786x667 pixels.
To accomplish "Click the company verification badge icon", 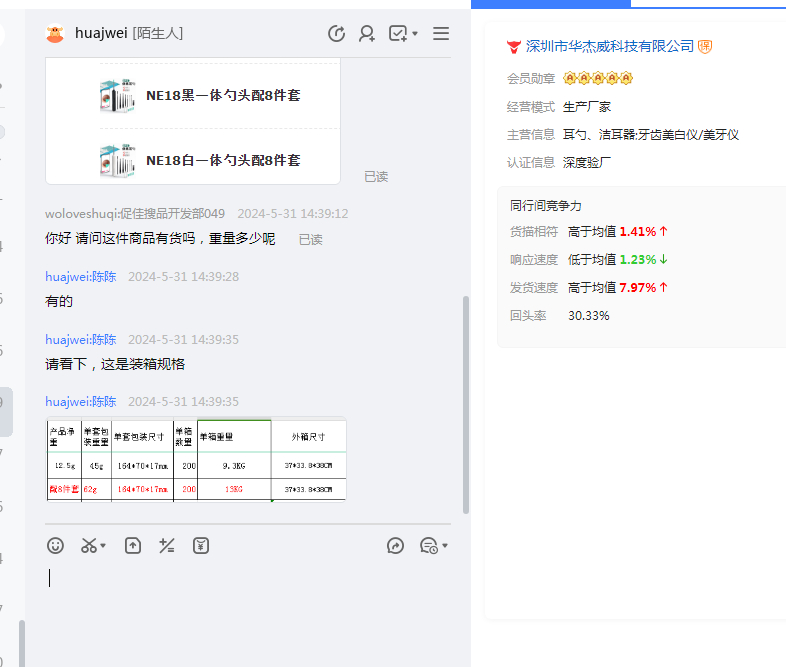I will [x=705, y=46].
